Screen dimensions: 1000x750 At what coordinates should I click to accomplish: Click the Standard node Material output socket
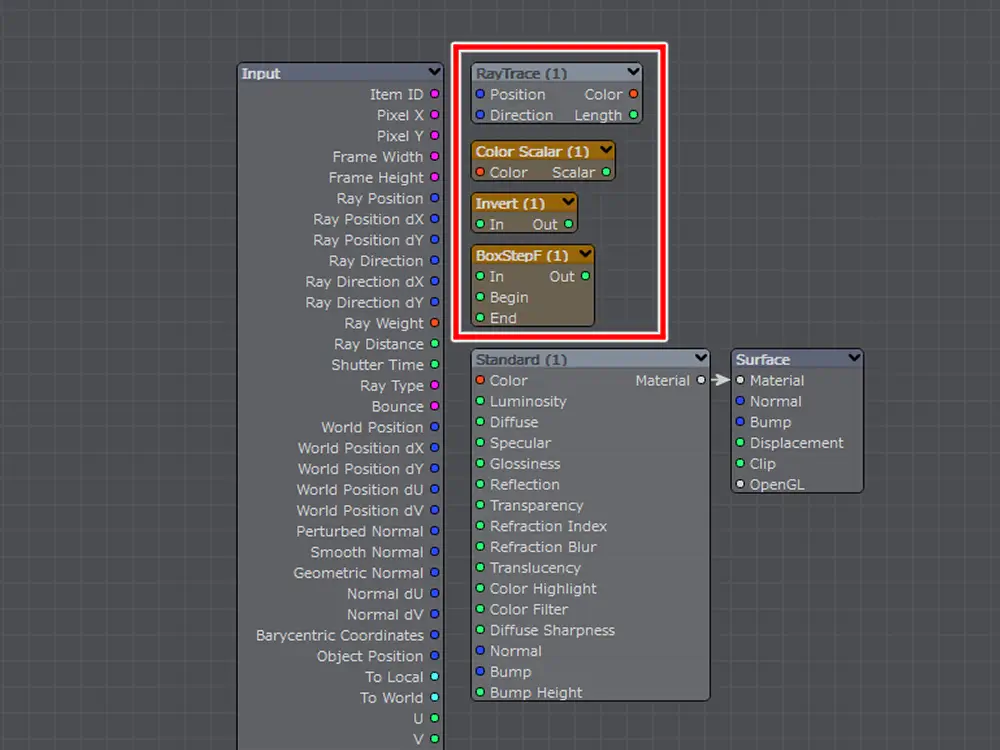[701, 380]
